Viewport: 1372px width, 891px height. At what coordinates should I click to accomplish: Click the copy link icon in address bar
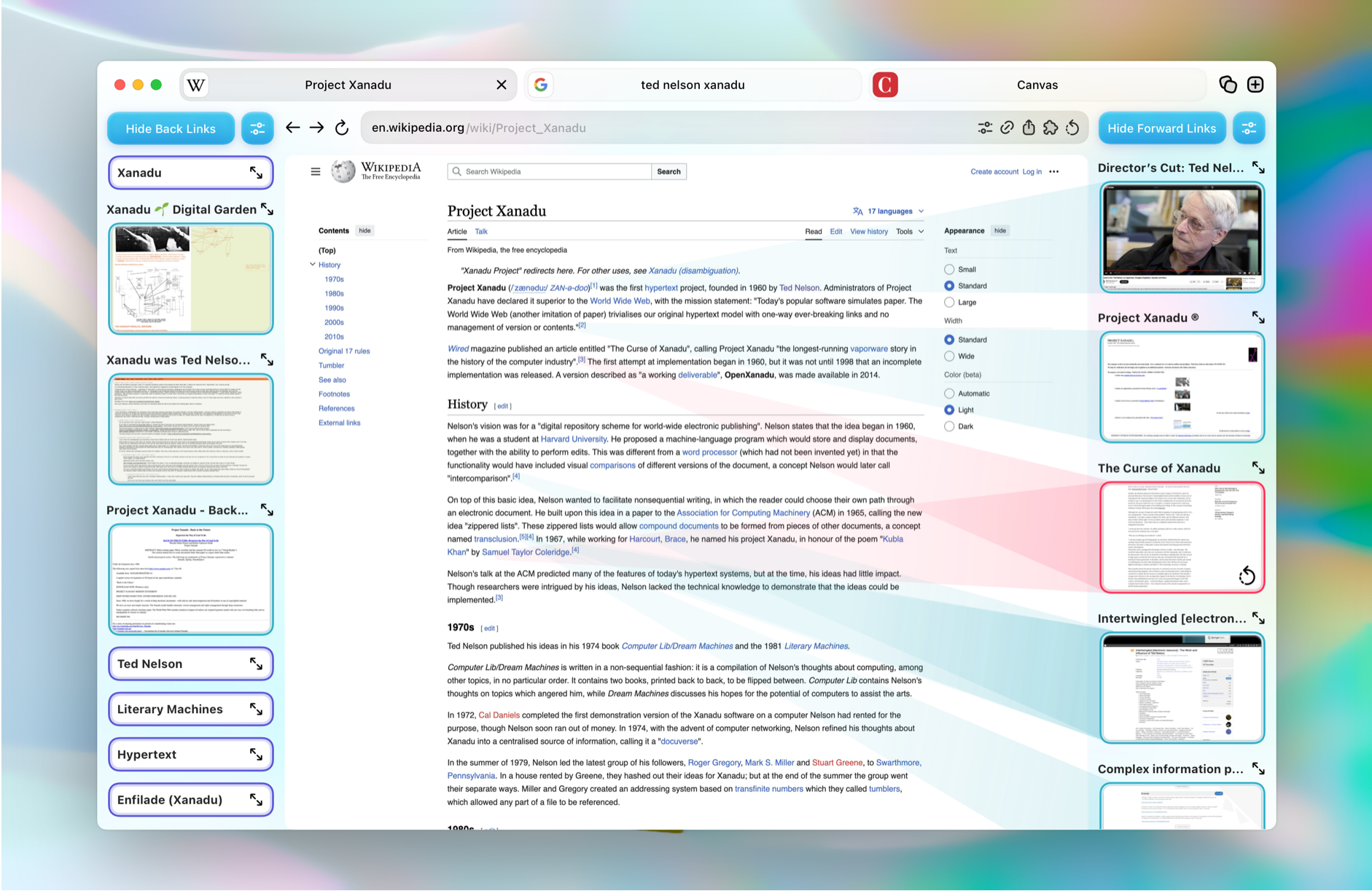(x=1006, y=128)
